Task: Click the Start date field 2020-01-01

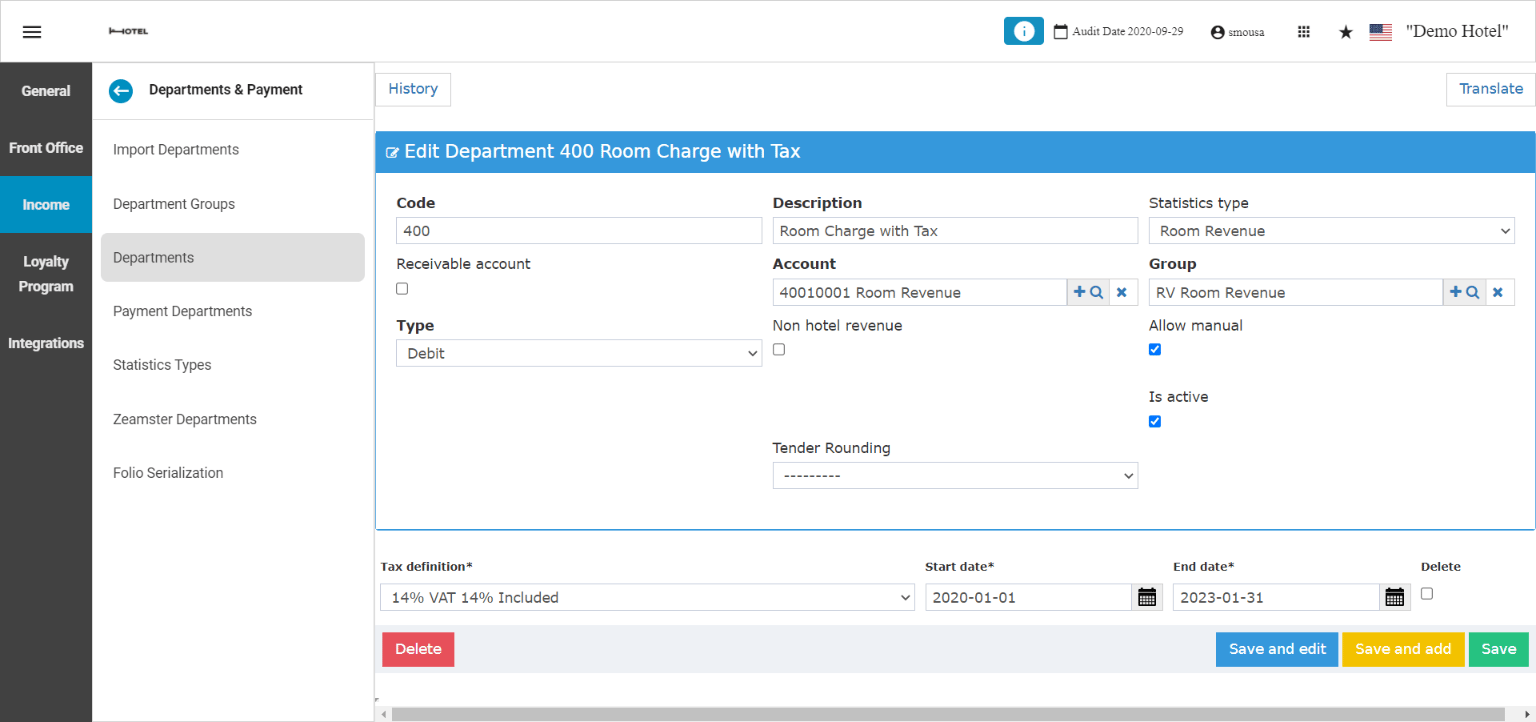Action: [x=1029, y=597]
